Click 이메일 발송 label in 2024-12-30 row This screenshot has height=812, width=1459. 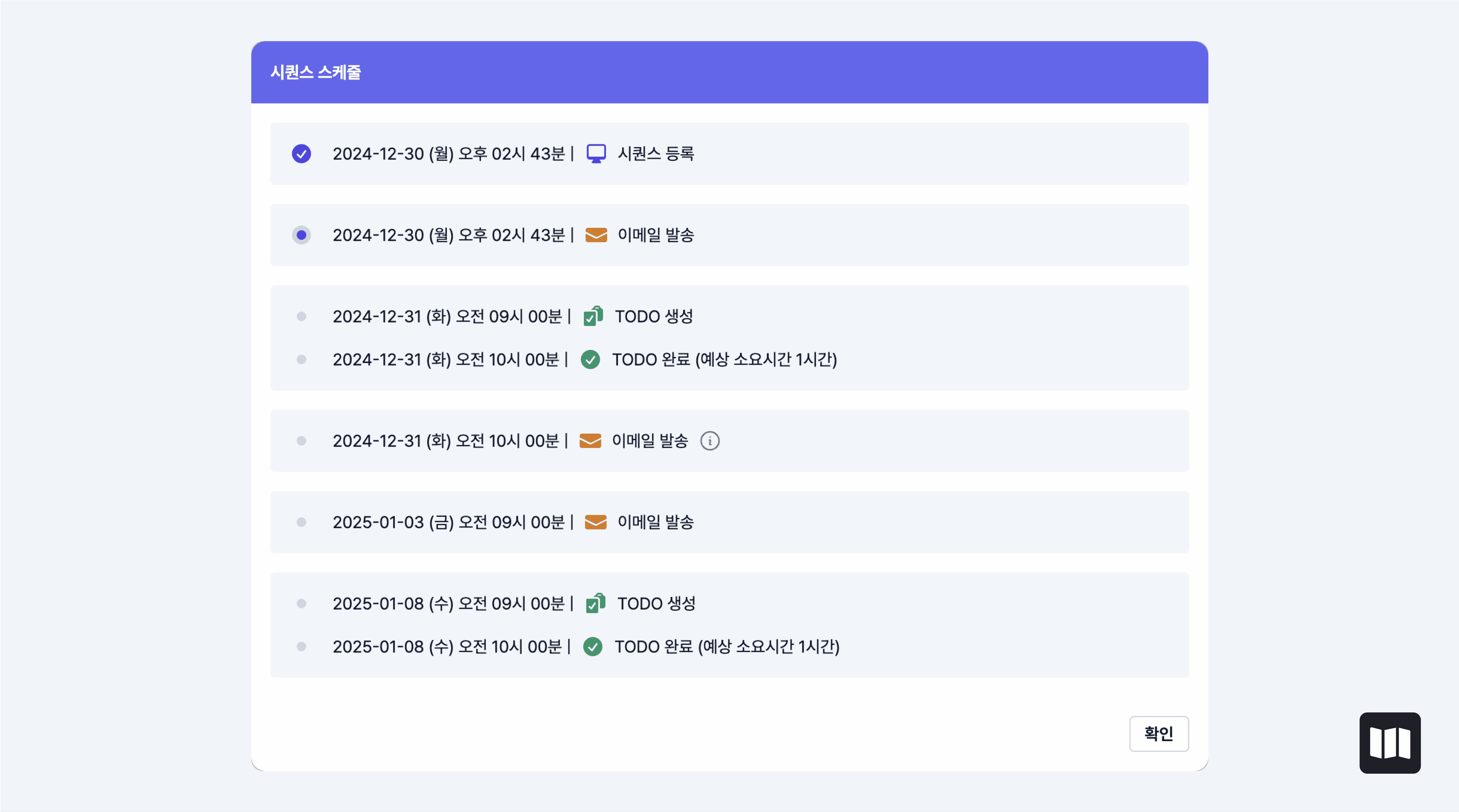[656, 235]
